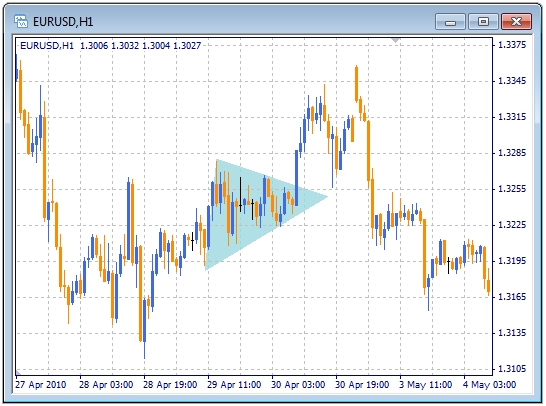
Task: Click the small arrow at chart's bottom-left corner
Action: tap(18, 373)
